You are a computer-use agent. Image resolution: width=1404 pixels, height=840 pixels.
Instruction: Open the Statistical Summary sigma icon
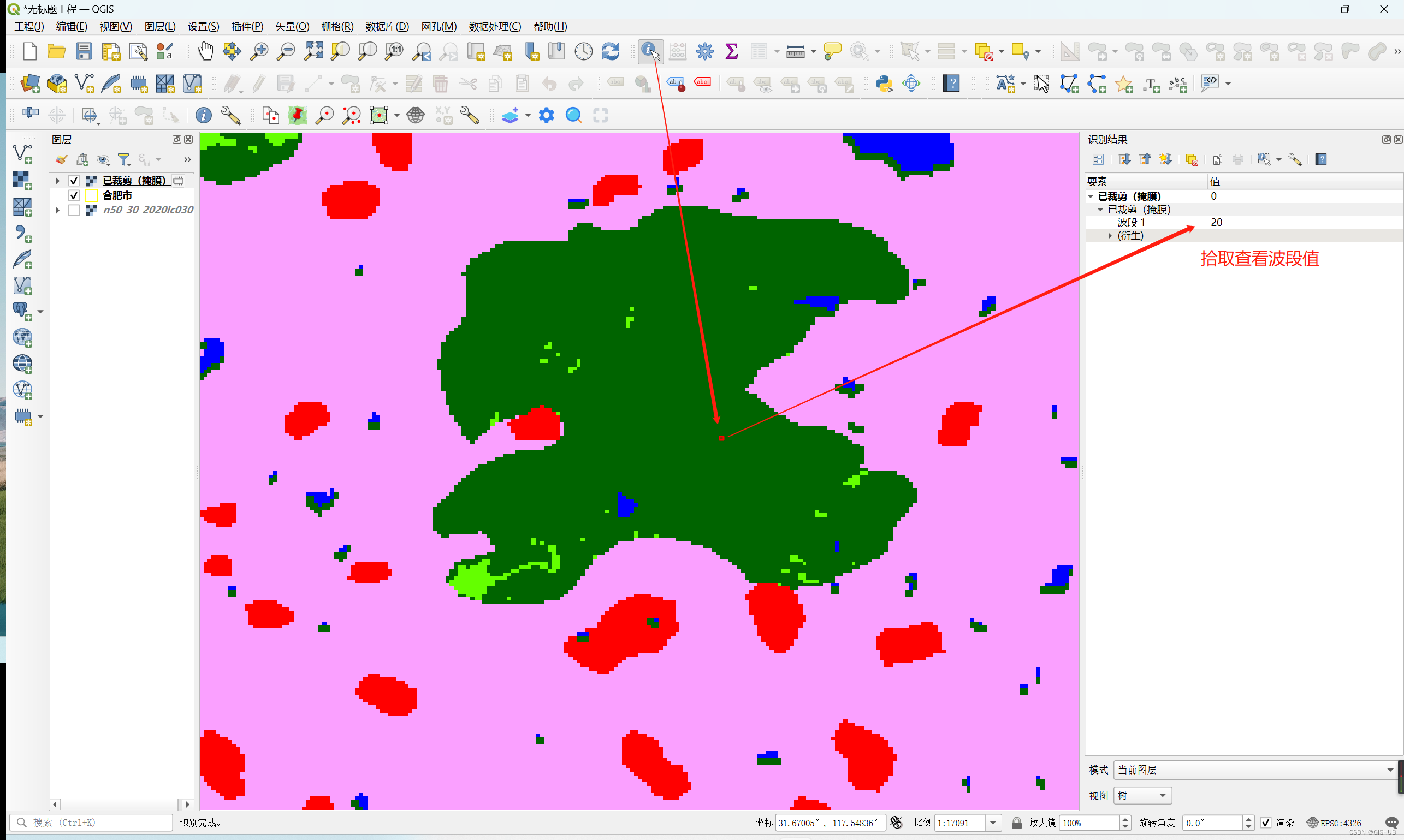pyautogui.click(x=731, y=51)
